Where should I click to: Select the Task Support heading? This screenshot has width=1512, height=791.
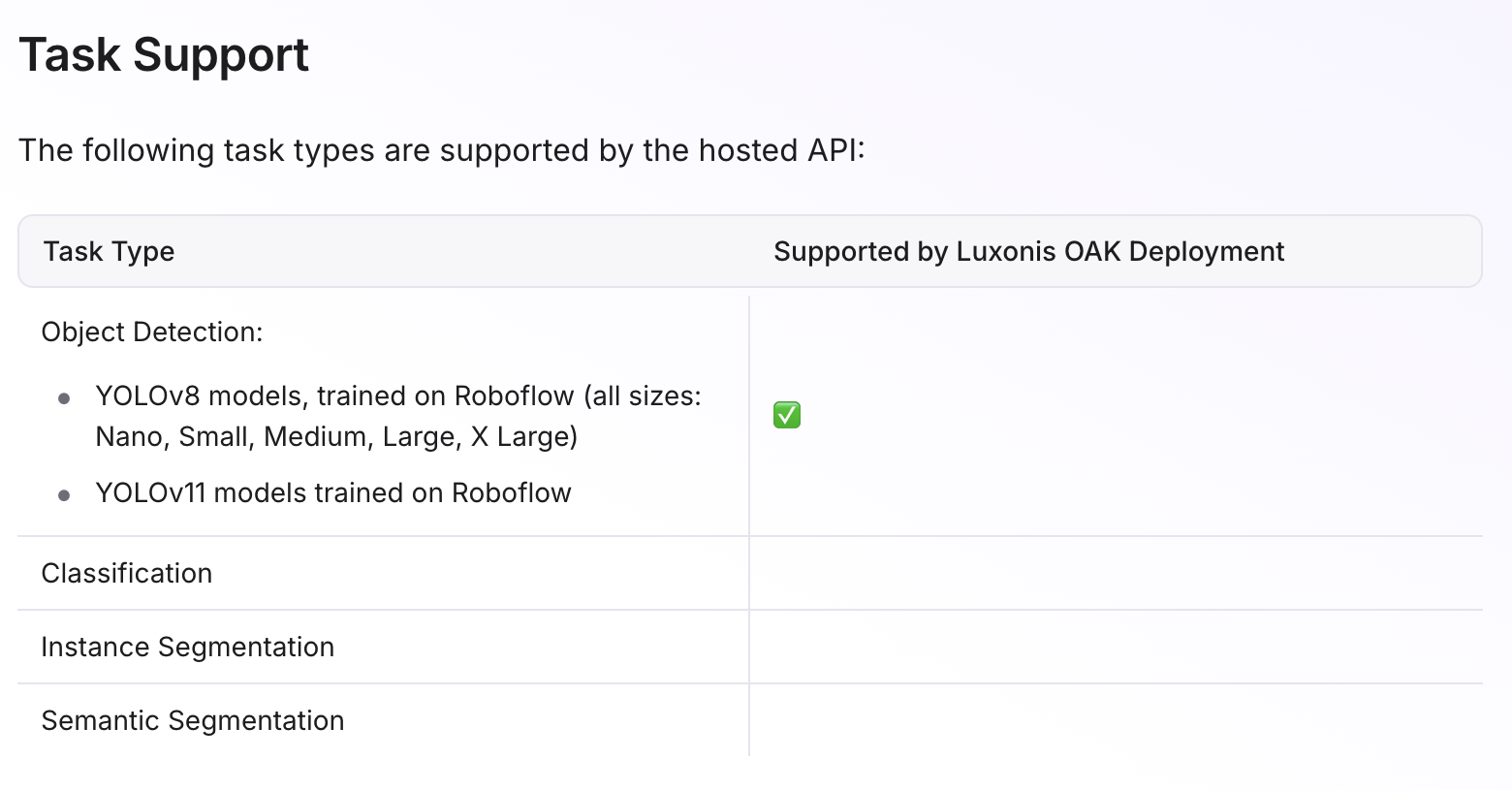[x=164, y=55]
